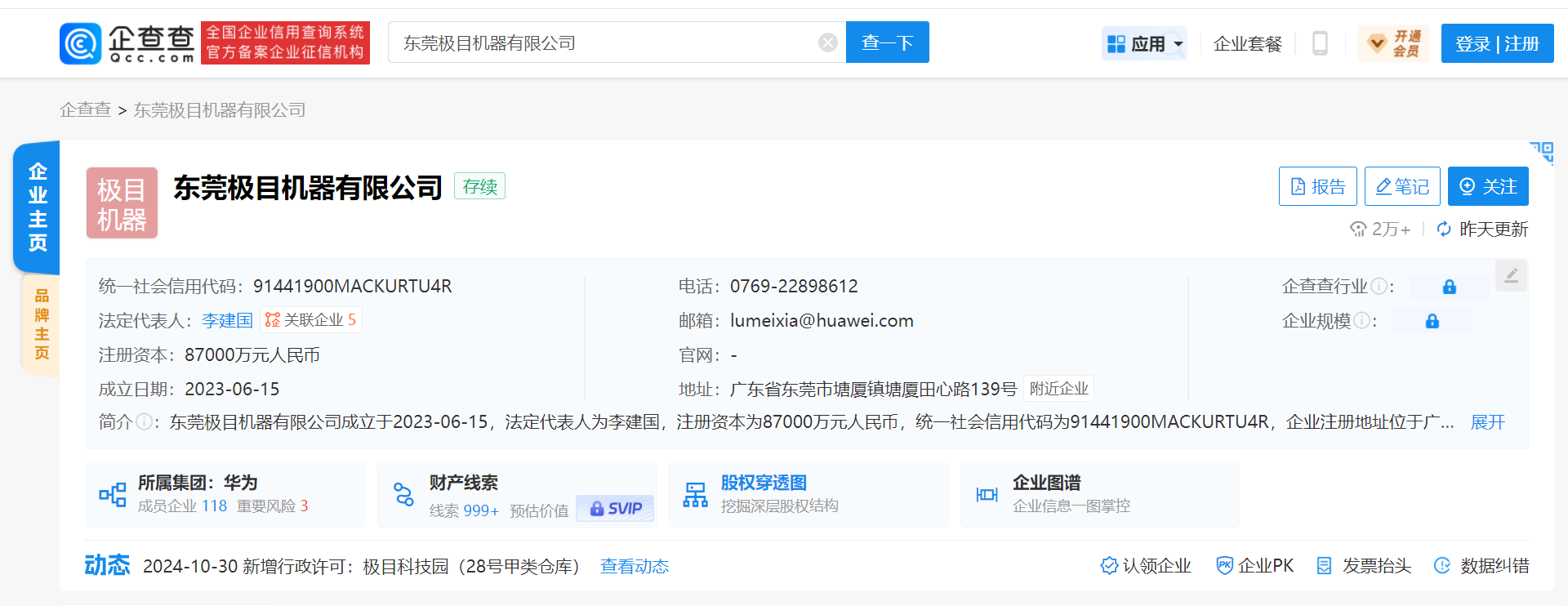
Task: Click the 开通会员 VIP badge
Action: 1394,43
